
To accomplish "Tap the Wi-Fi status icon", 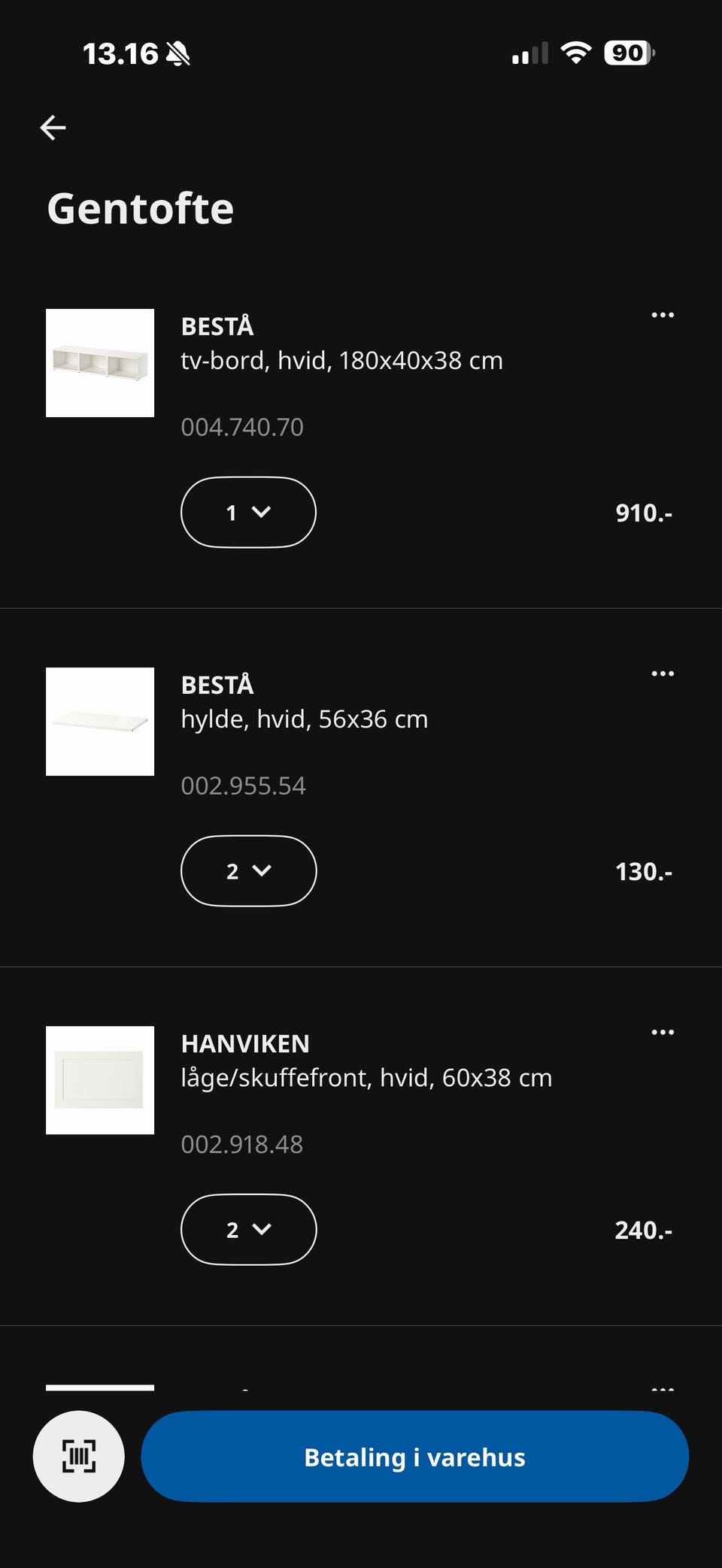I will pyautogui.click(x=575, y=53).
